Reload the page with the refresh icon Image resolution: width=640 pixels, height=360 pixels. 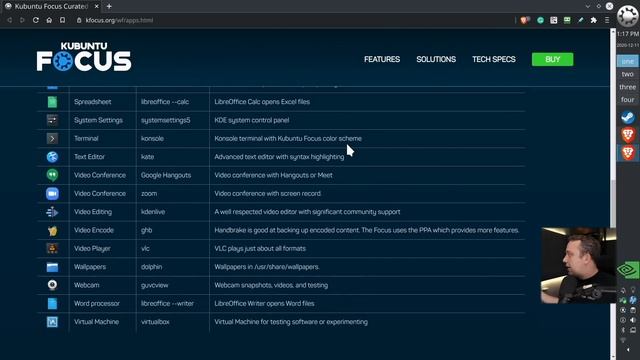click(x=36, y=20)
